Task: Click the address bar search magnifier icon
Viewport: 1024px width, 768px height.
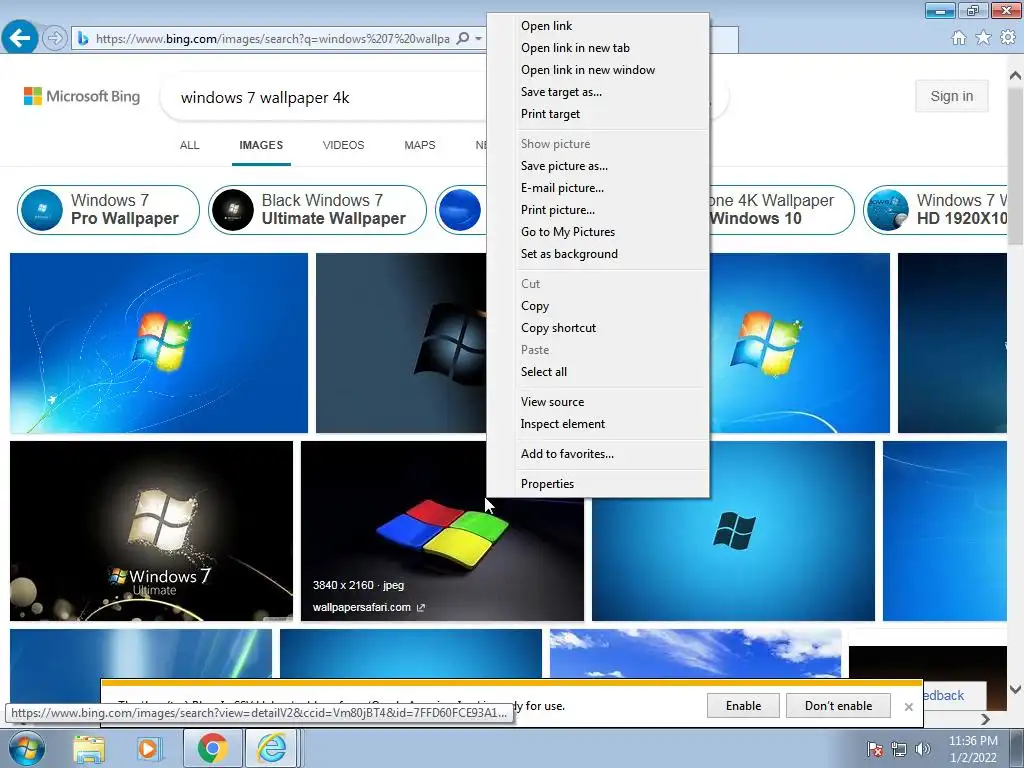Action: 462,39
